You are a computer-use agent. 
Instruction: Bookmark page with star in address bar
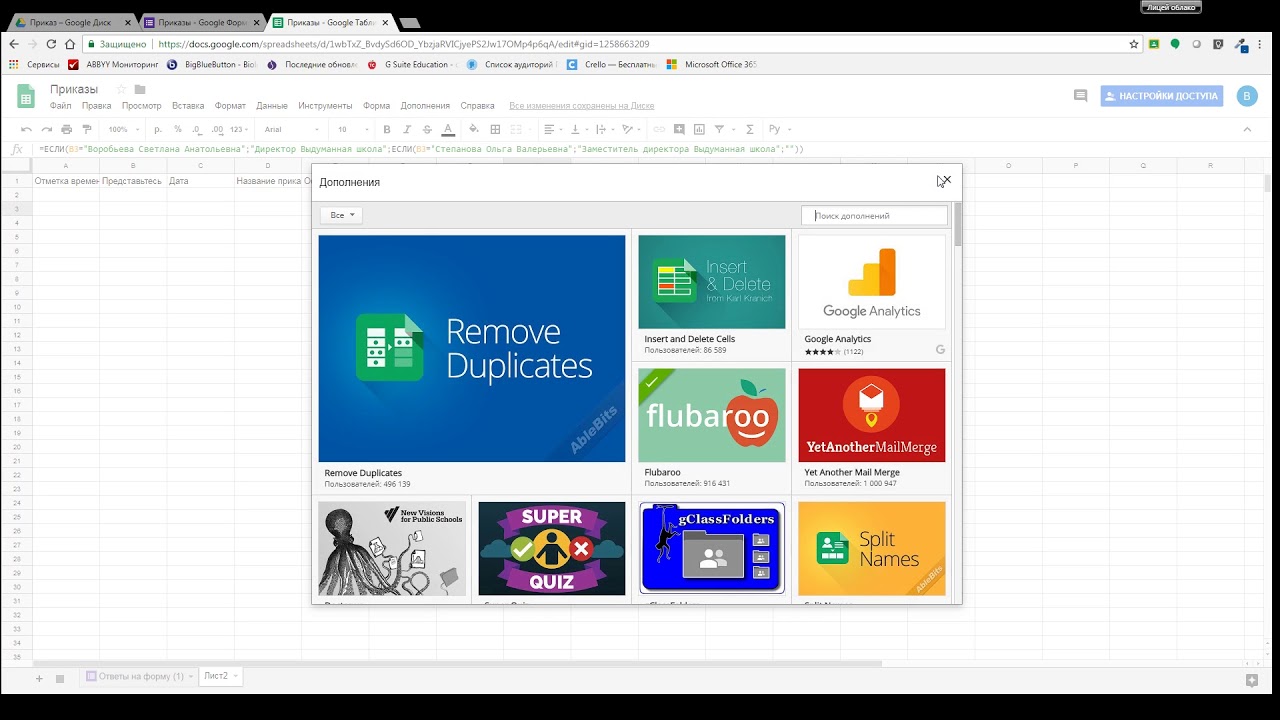(1134, 44)
